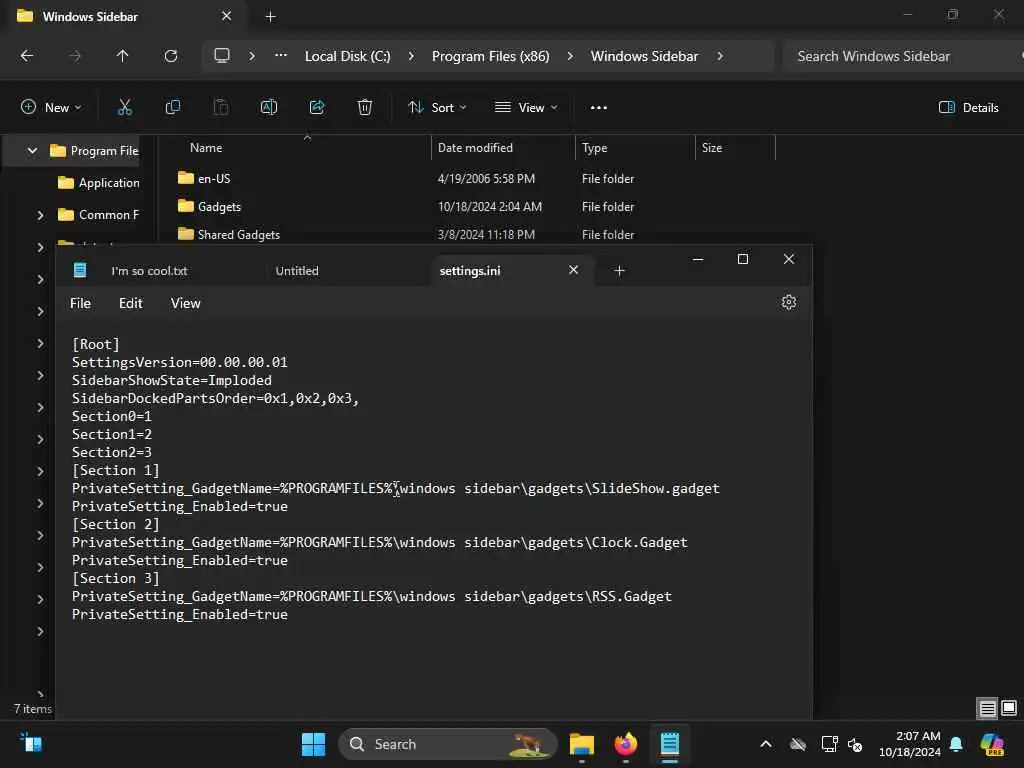Go up one folder level in Explorer
Viewport: 1024px width, 768px height.
coord(122,56)
